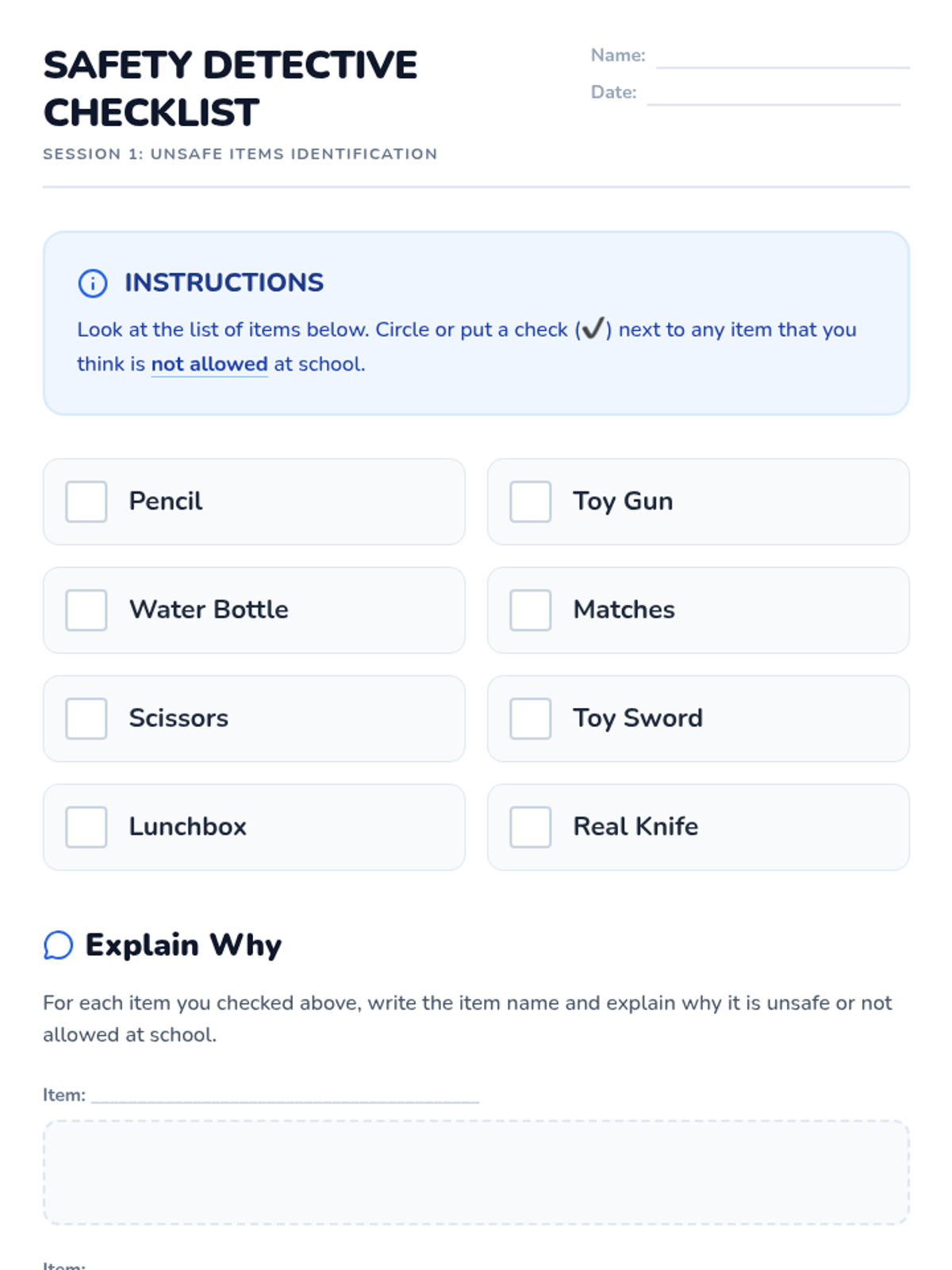
Task: Click the Session 1 subtitle text
Action: tap(240, 154)
